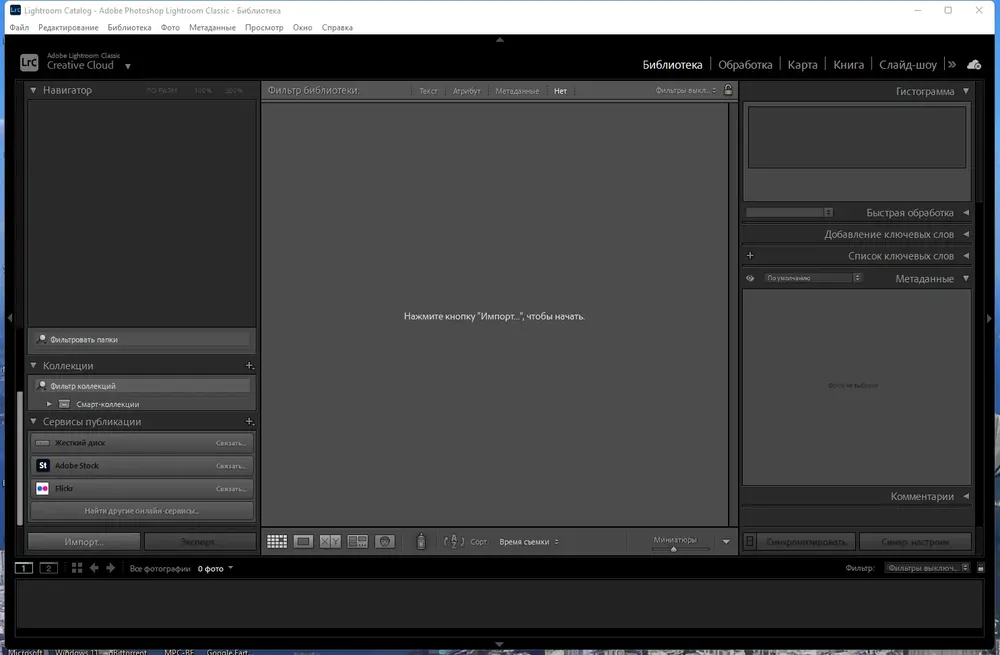The width and height of the screenshot is (1000, 655).
Task: Pick up the Painter spray can tool
Action: pyautogui.click(x=421, y=541)
